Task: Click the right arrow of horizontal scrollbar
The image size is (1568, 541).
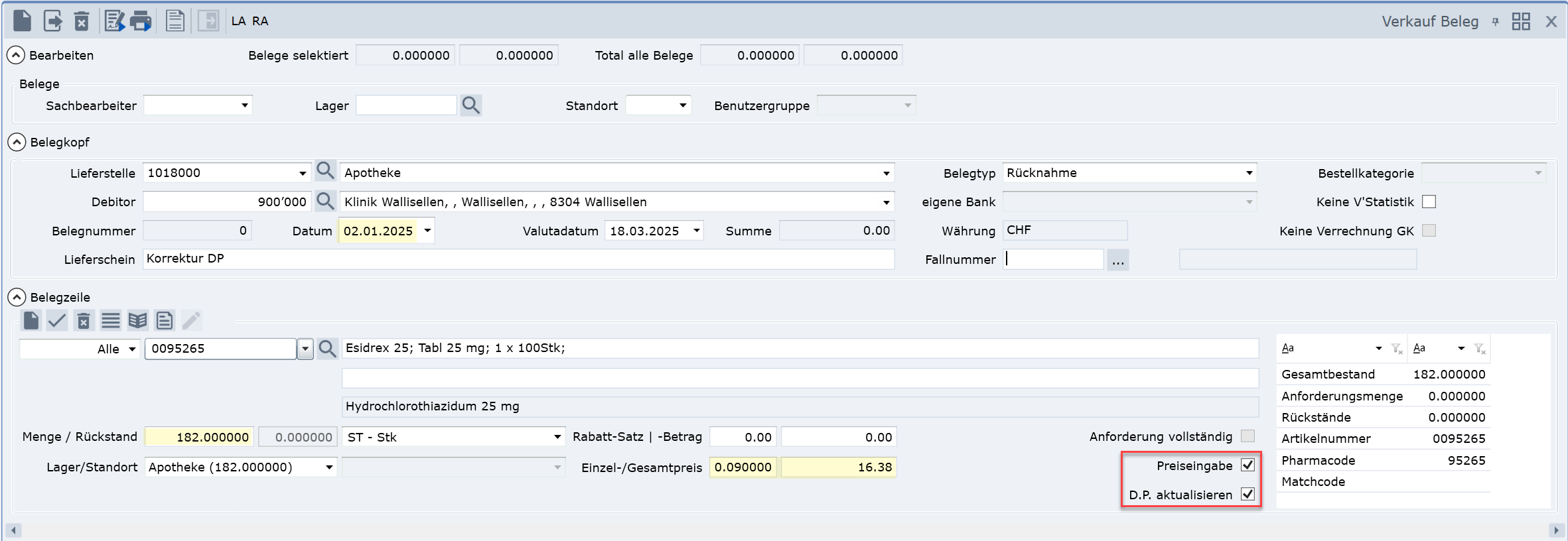Action: (1556, 530)
